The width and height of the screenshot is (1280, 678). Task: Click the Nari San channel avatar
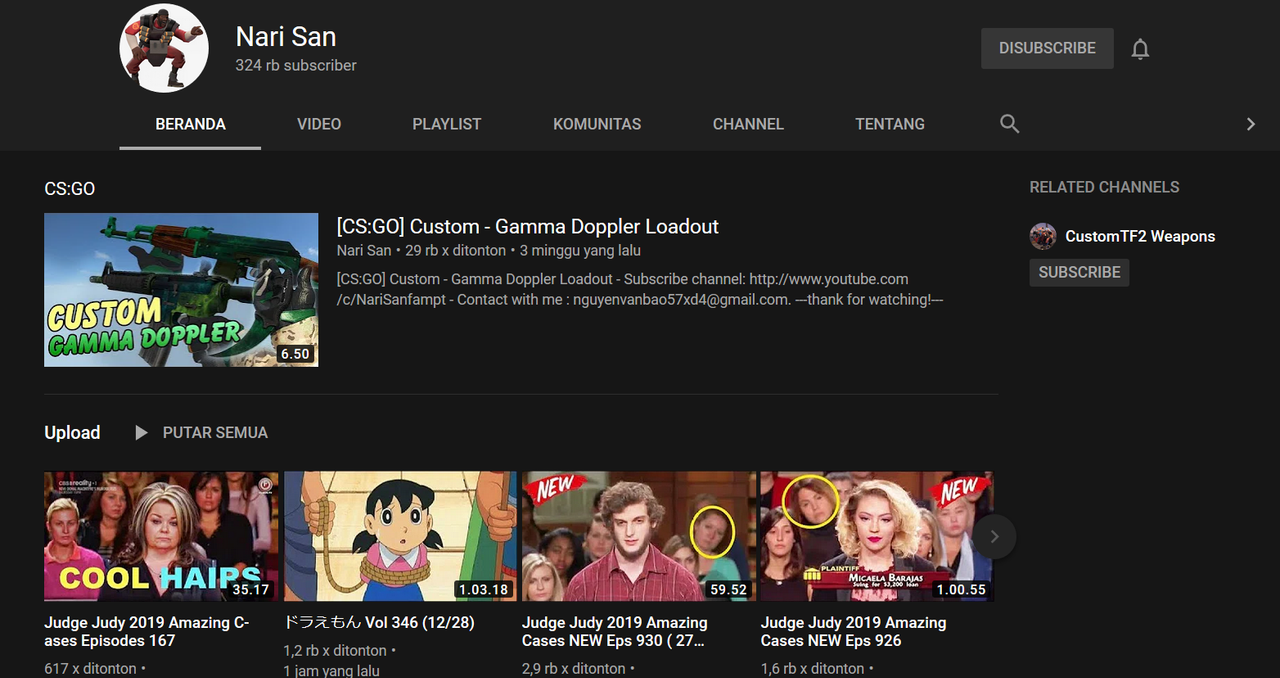tap(164, 48)
